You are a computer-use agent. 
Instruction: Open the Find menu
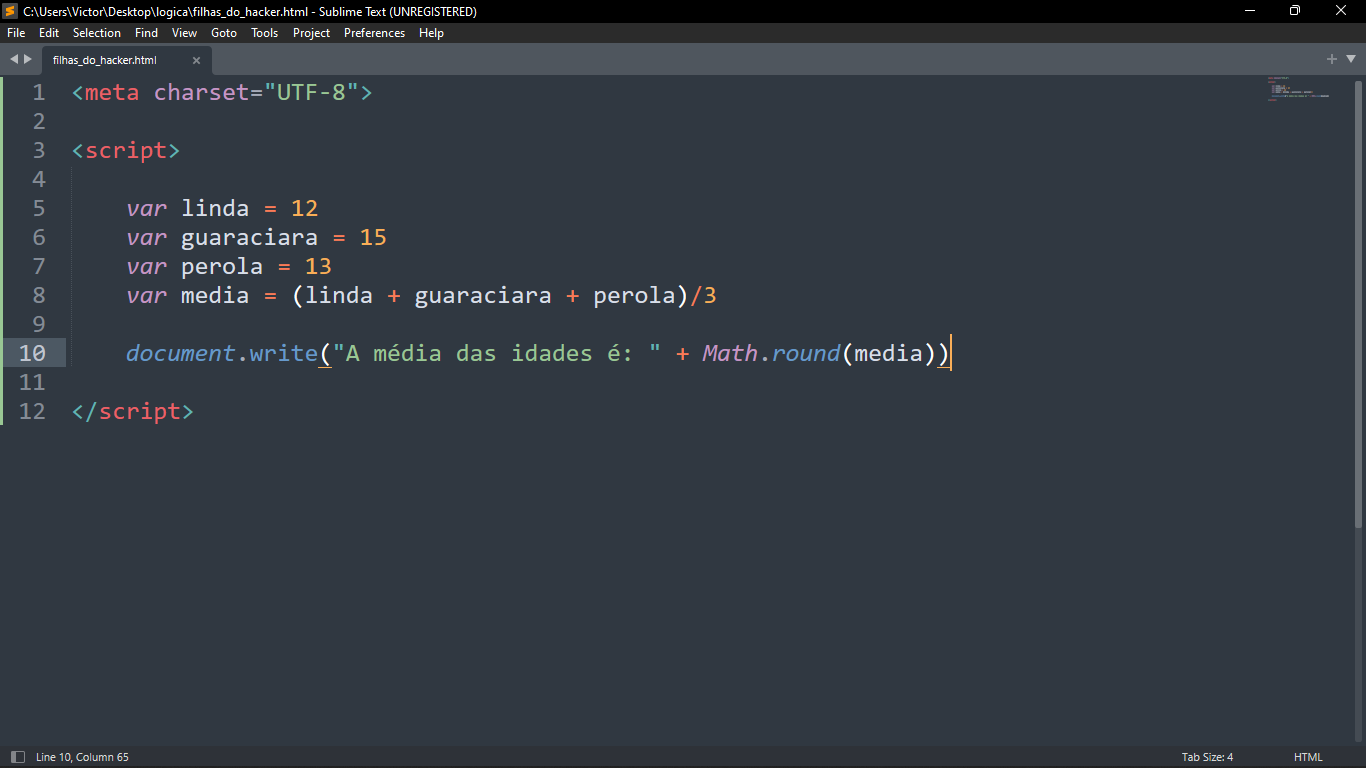tap(146, 33)
